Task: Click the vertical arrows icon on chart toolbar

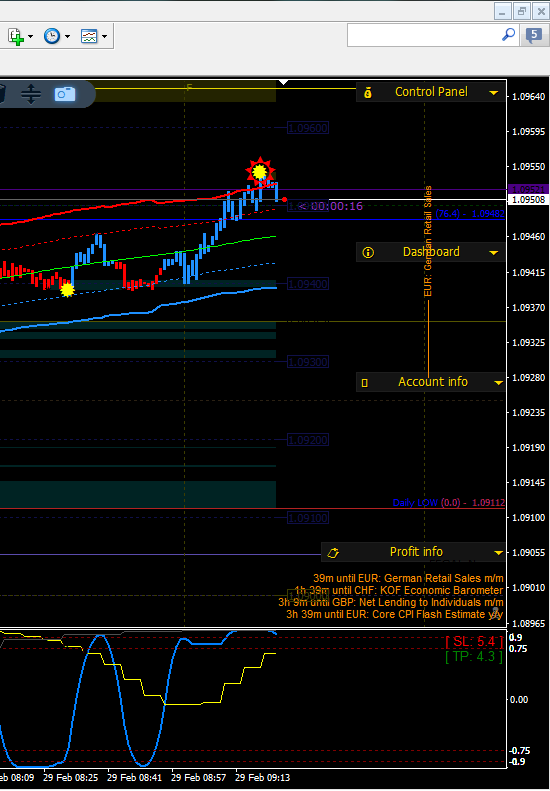Action: (31, 94)
